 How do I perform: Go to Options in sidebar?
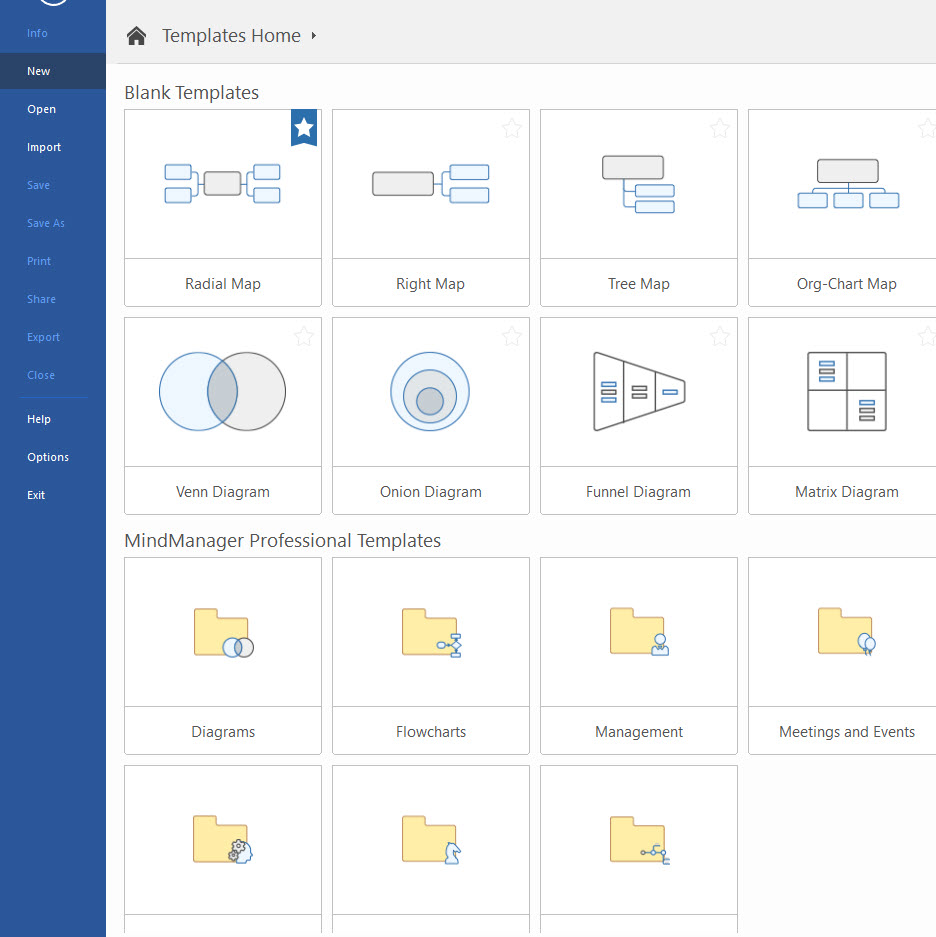(48, 457)
